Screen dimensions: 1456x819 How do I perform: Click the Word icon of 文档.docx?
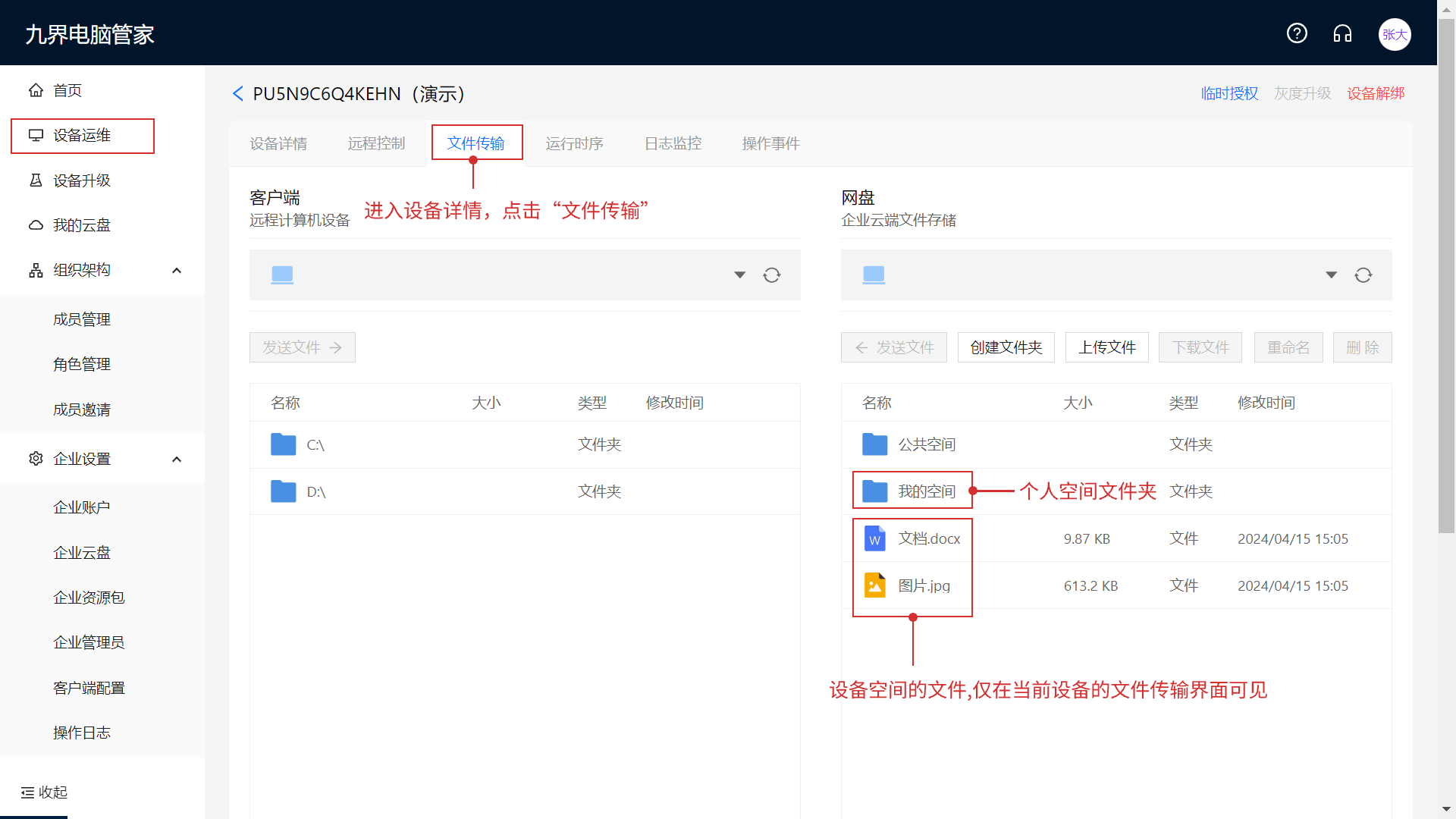pyautogui.click(x=875, y=538)
